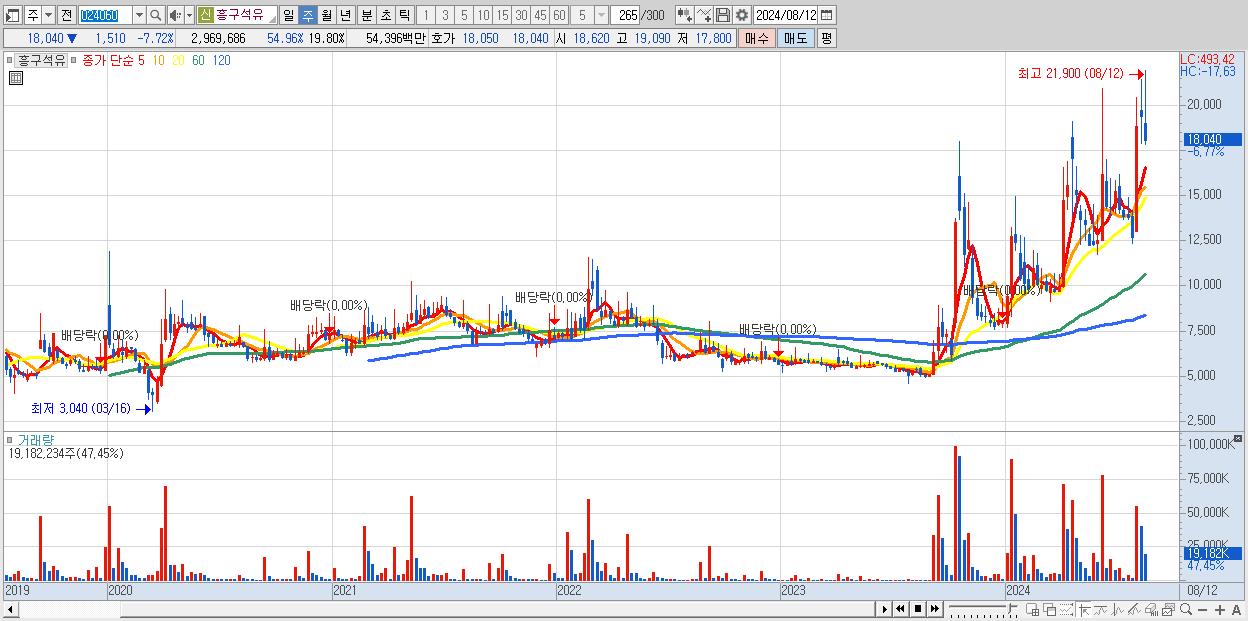Choose interval preset 3

445,15
